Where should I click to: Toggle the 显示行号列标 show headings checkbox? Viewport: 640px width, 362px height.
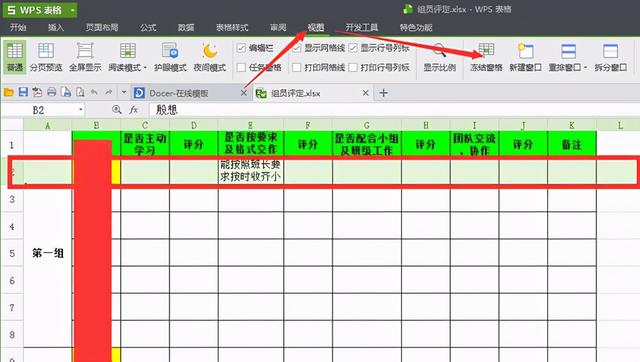pyautogui.click(x=353, y=48)
